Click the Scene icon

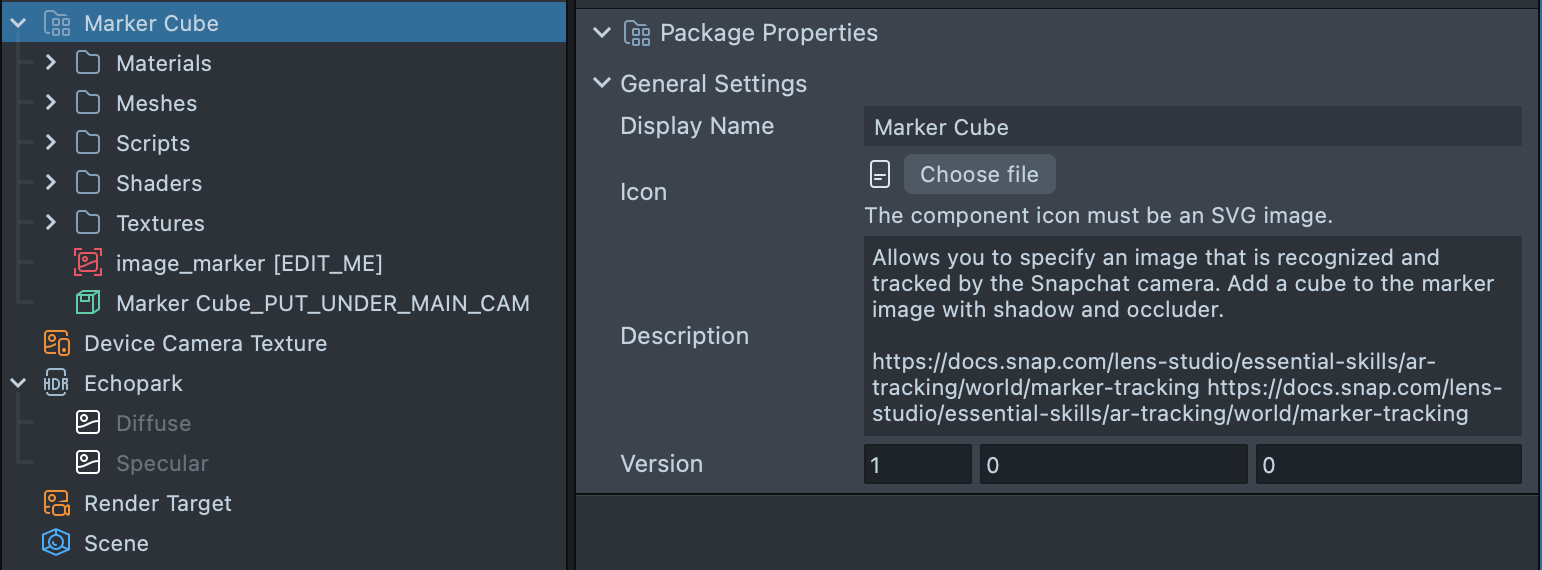[x=57, y=543]
